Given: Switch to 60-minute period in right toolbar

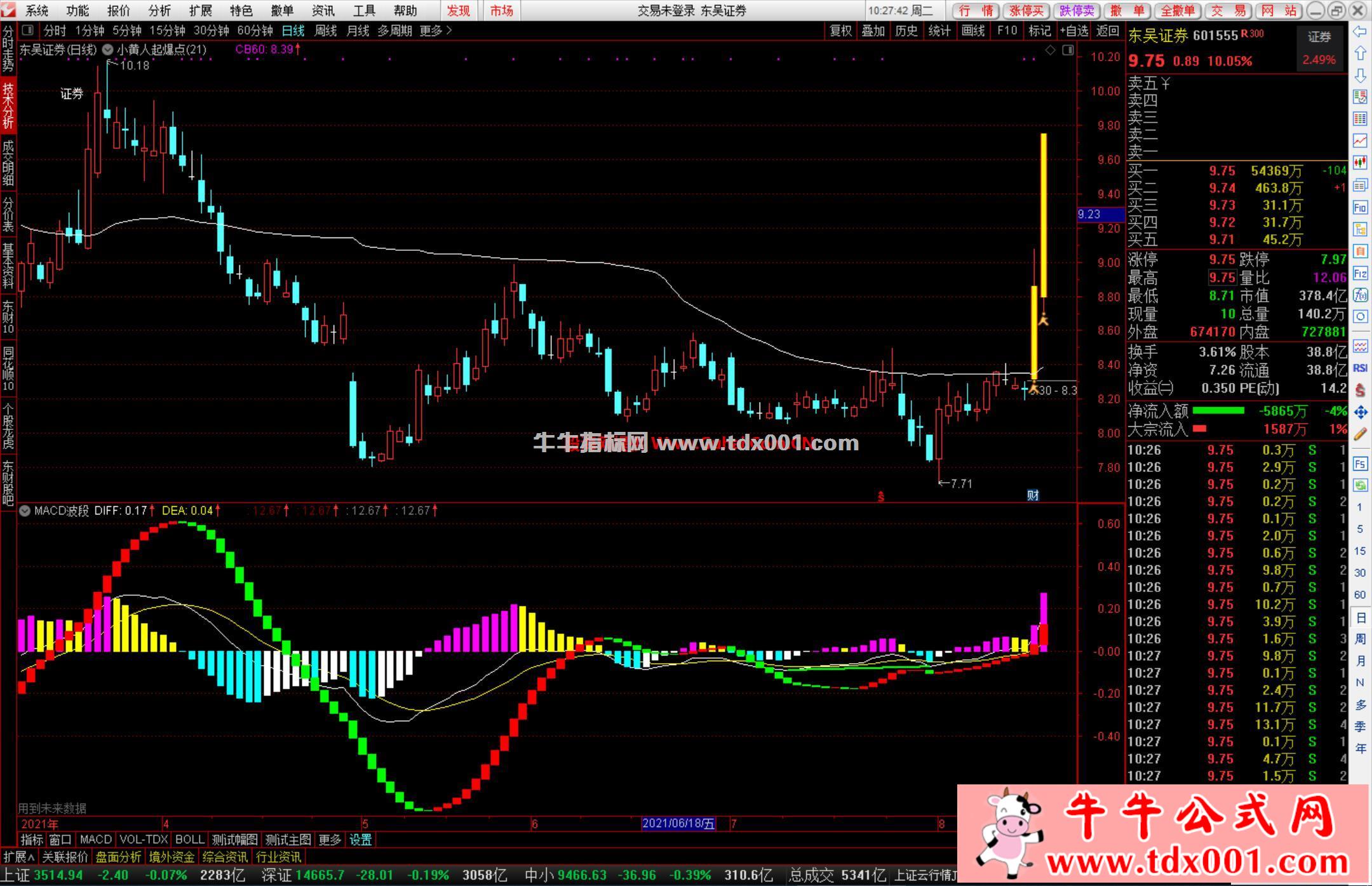Looking at the screenshot, I should point(1360,594).
